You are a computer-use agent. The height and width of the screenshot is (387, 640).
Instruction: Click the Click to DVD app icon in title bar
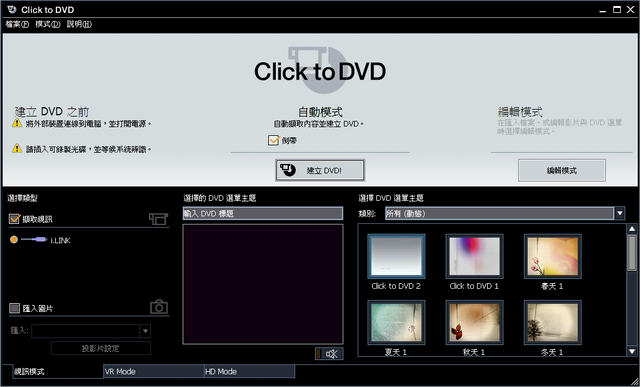pyautogui.click(x=12, y=9)
